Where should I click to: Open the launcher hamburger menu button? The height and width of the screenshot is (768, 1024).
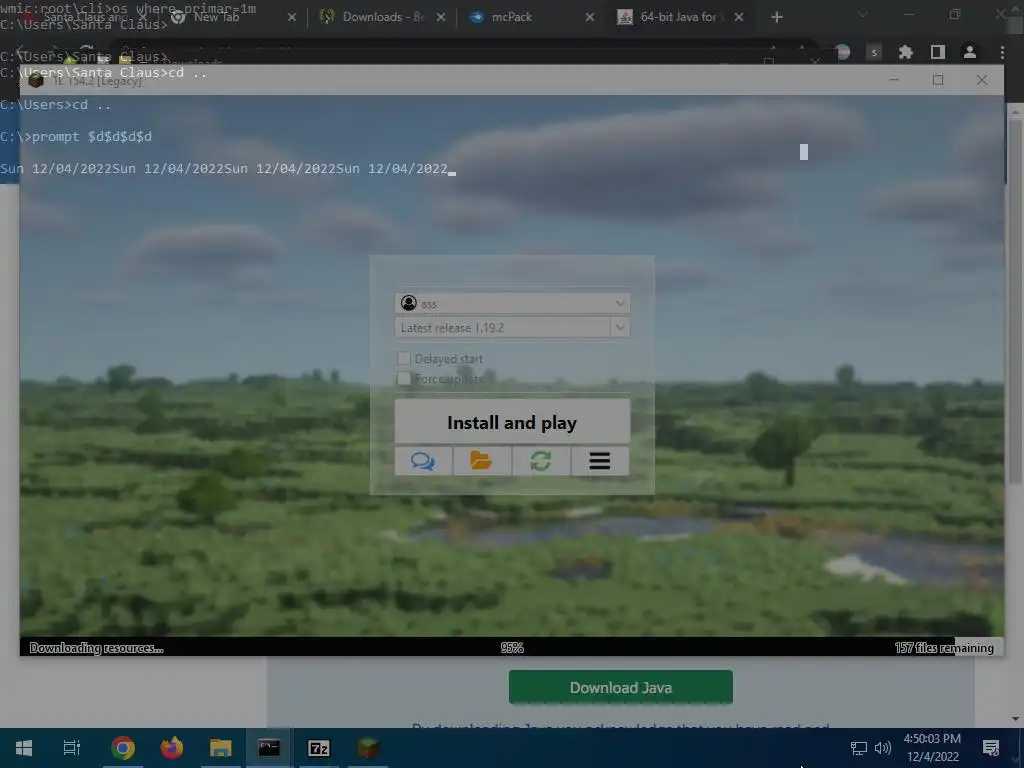pos(600,461)
